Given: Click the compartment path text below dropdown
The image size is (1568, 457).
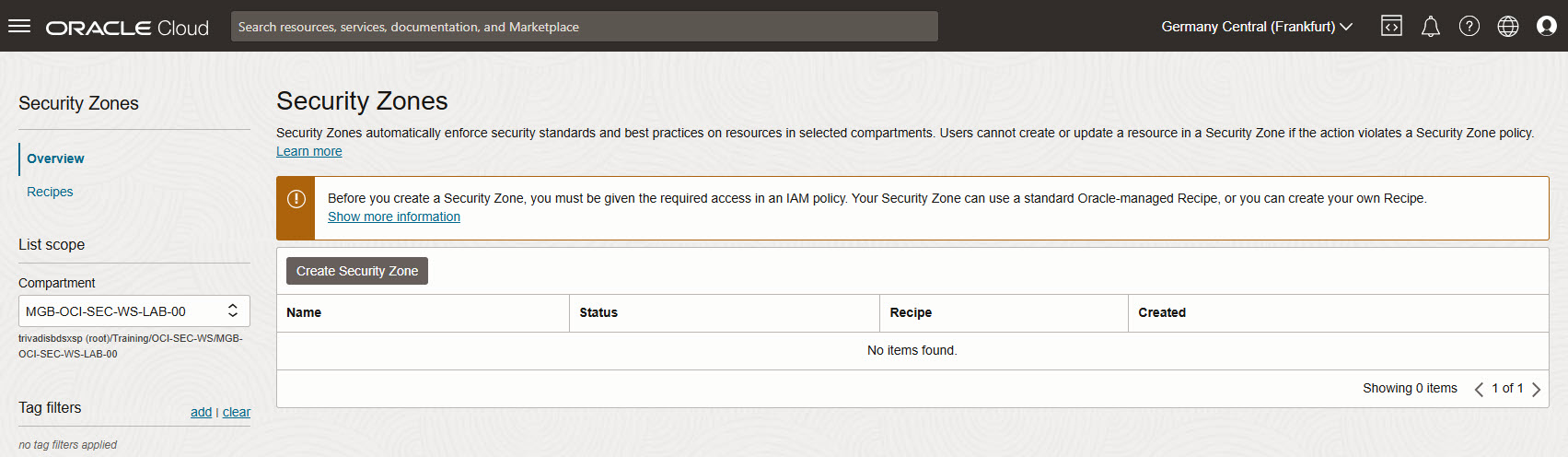Looking at the screenshot, I should coord(131,346).
